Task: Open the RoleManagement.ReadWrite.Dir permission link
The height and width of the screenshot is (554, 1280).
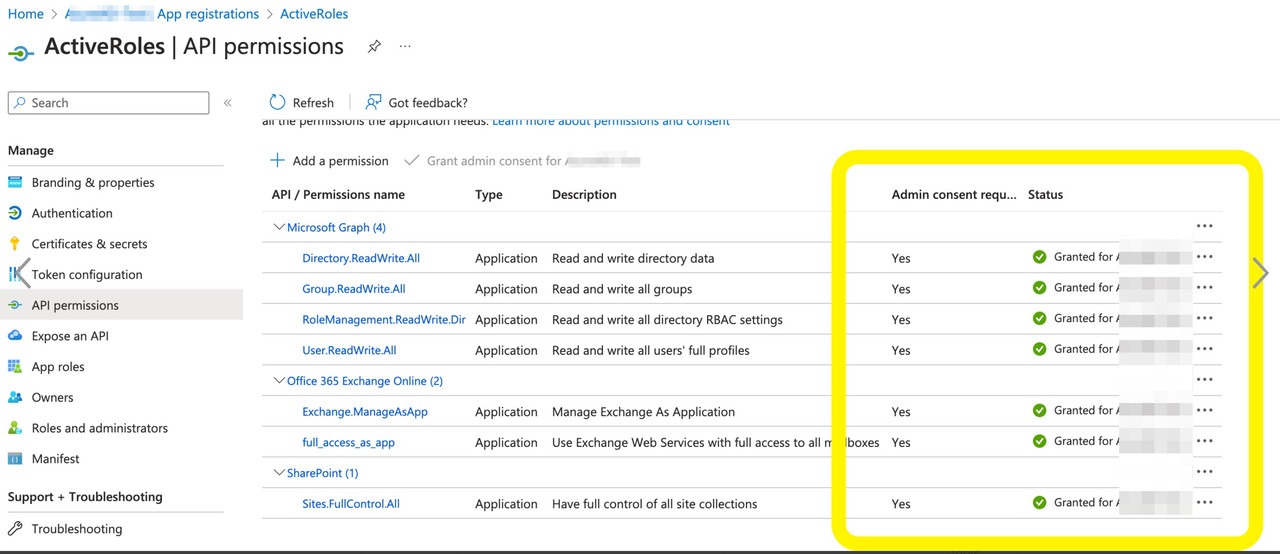Action: (384, 320)
